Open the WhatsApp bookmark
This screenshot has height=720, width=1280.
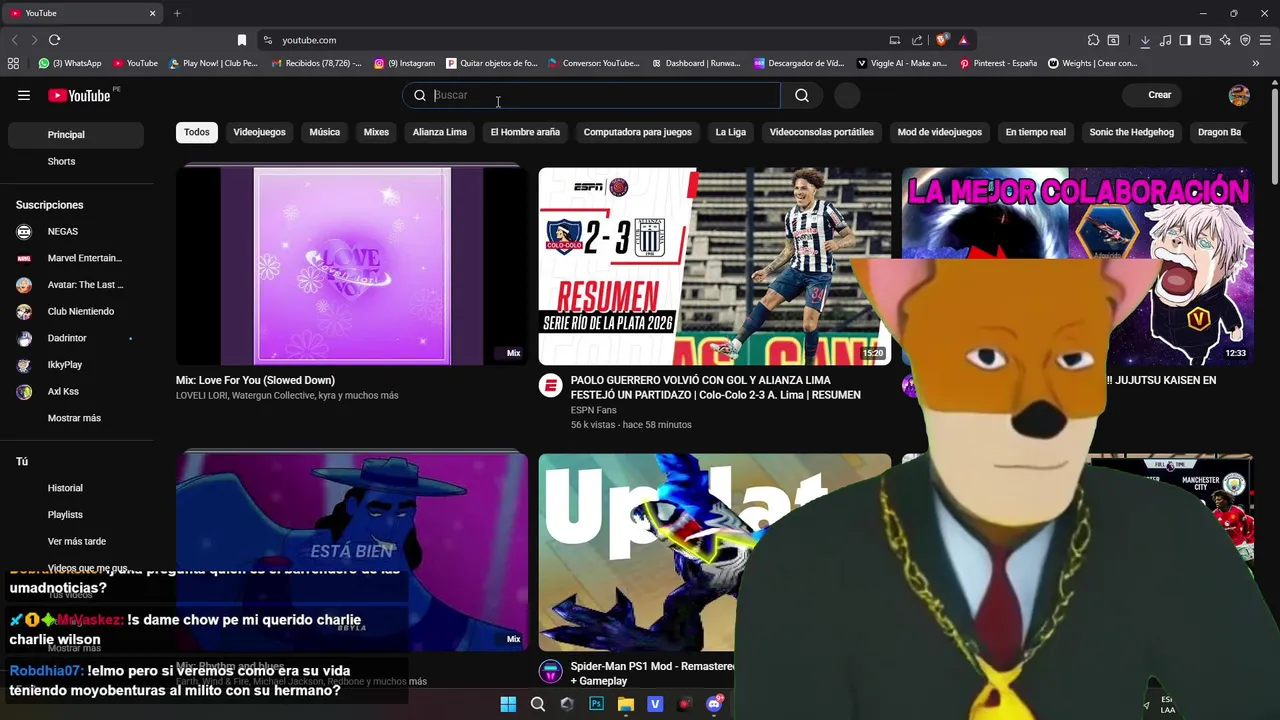click(70, 63)
